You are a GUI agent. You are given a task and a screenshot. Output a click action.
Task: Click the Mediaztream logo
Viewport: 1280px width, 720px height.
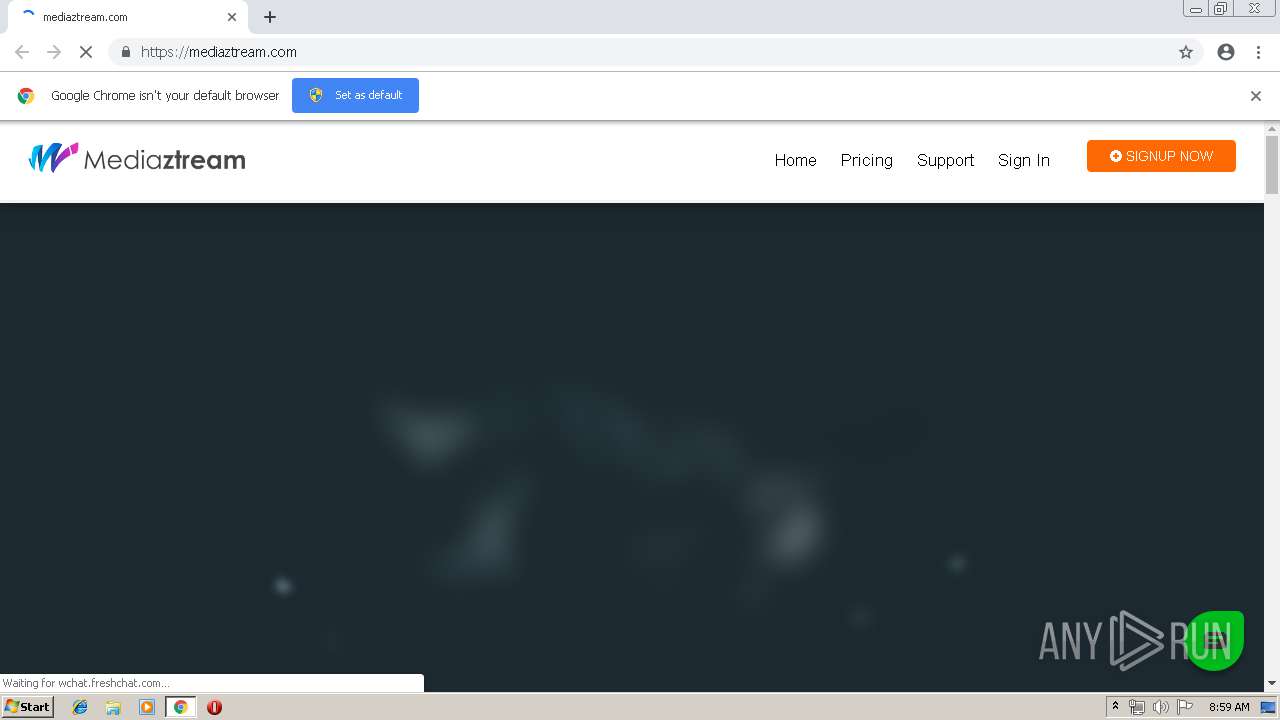click(137, 159)
